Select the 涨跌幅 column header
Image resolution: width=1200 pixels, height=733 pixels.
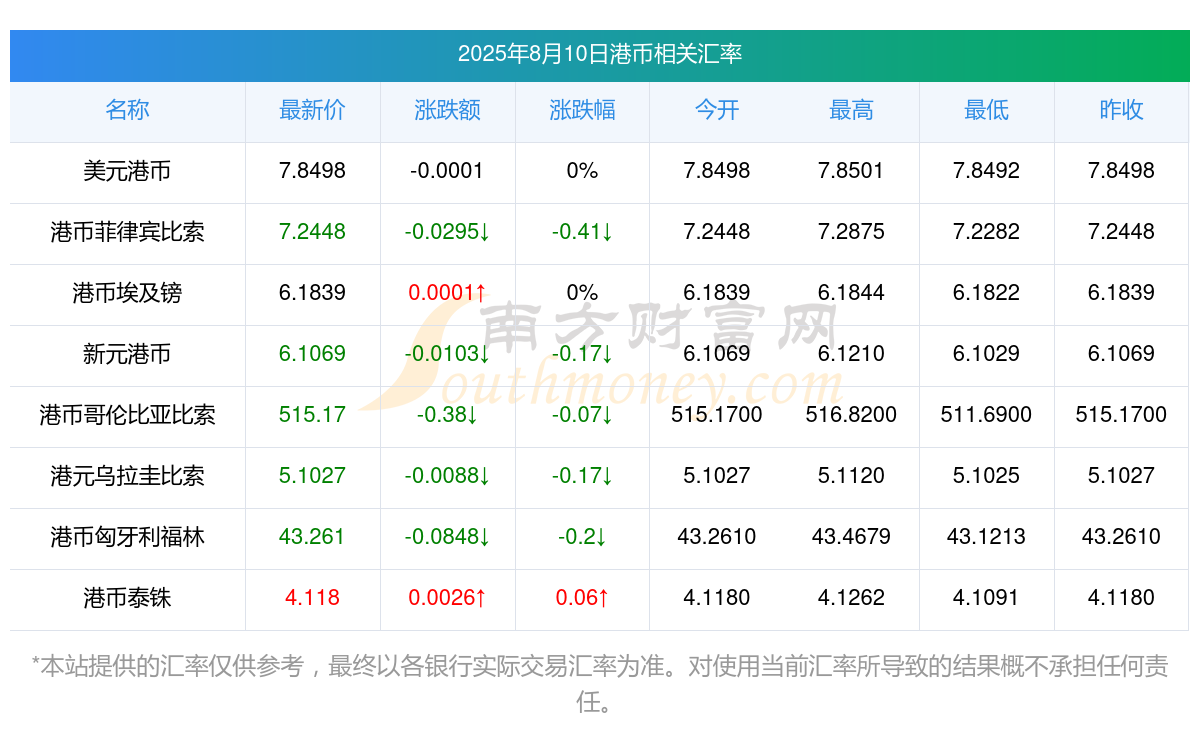[582, 110]
